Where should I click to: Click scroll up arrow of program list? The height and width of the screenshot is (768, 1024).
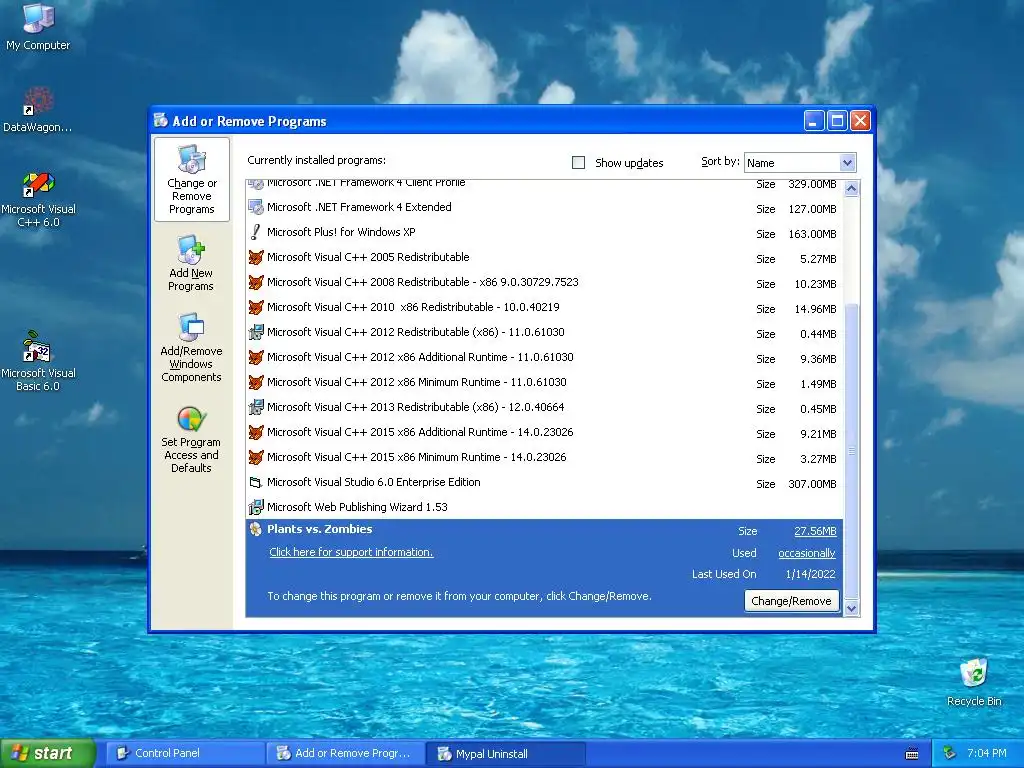(x=851, y=189)
